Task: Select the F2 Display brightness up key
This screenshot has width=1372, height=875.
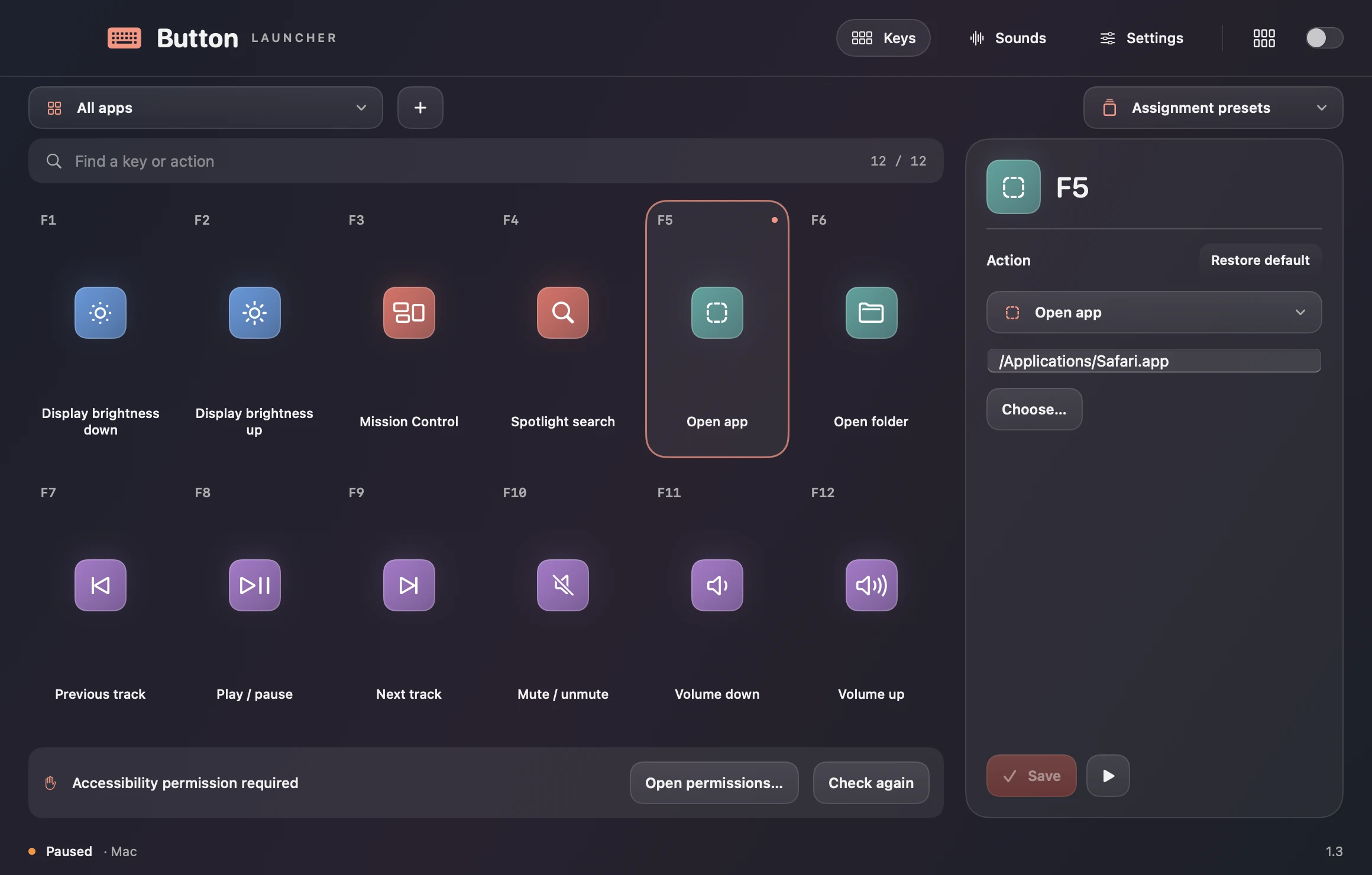Action: click(254, 329)
